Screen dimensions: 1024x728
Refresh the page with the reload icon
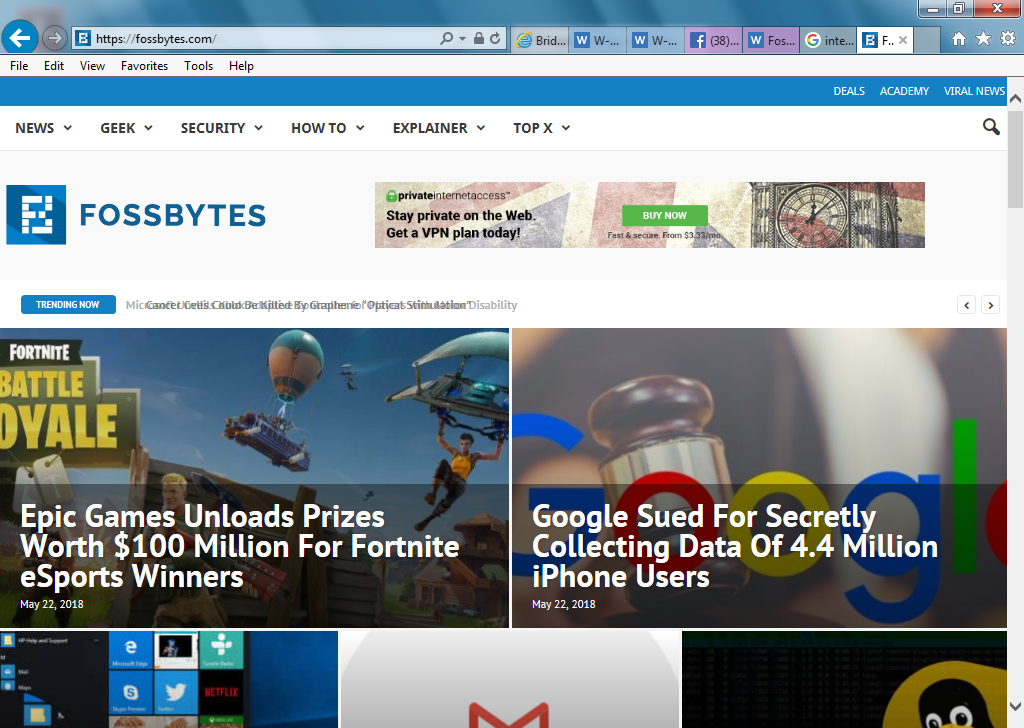(x=495, y=39)
